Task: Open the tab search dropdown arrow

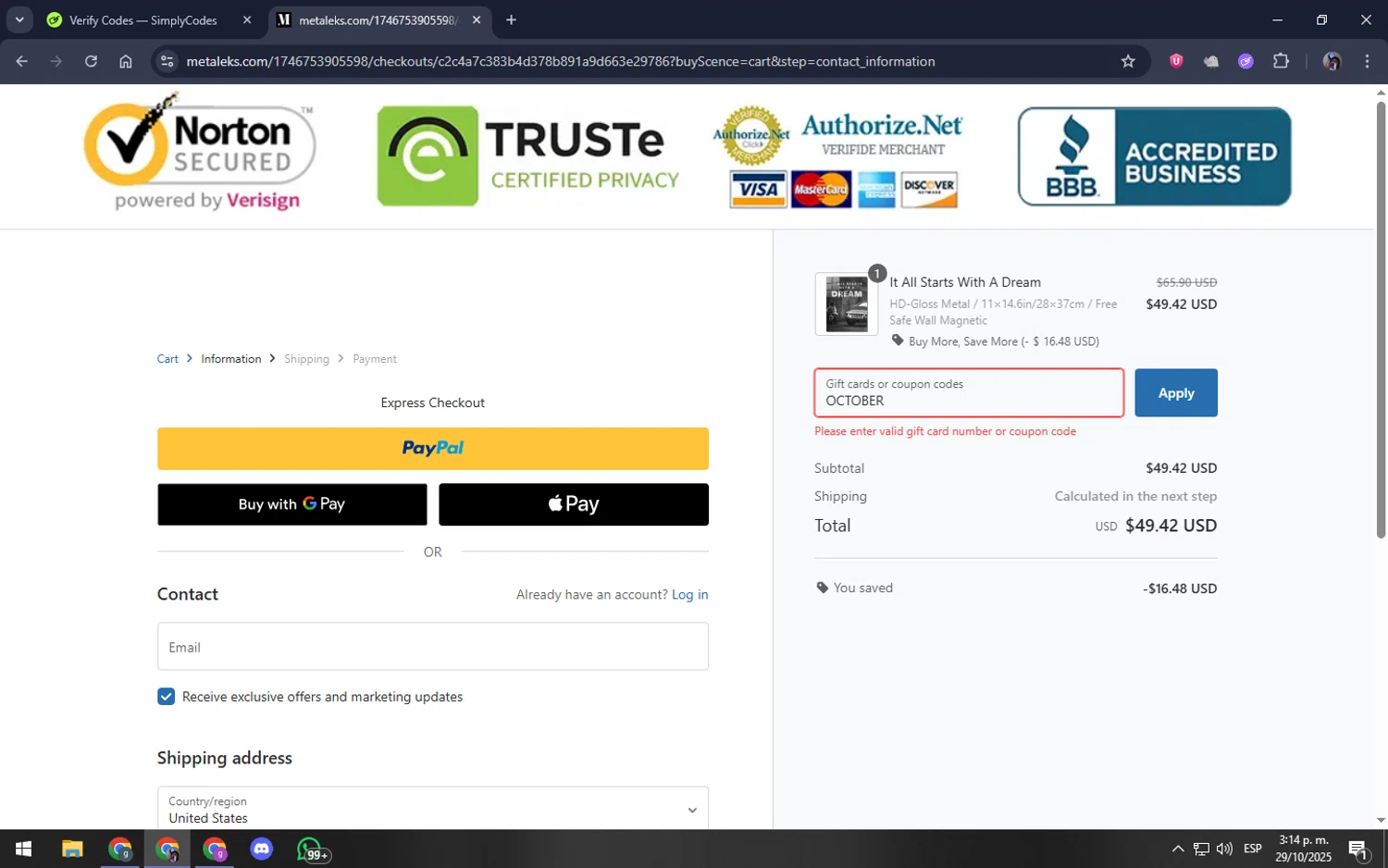Action: click(x=19, y=19)
